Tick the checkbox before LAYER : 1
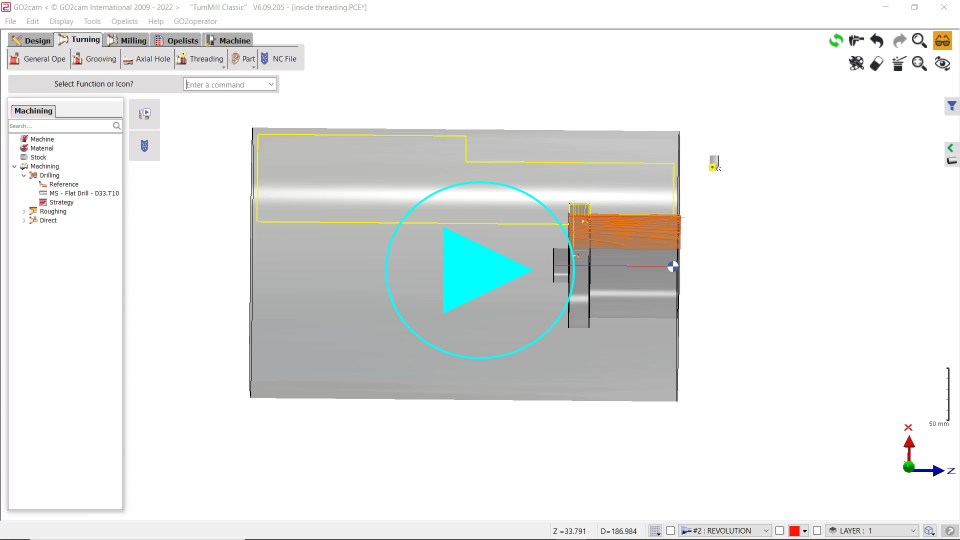 [817, 531]
